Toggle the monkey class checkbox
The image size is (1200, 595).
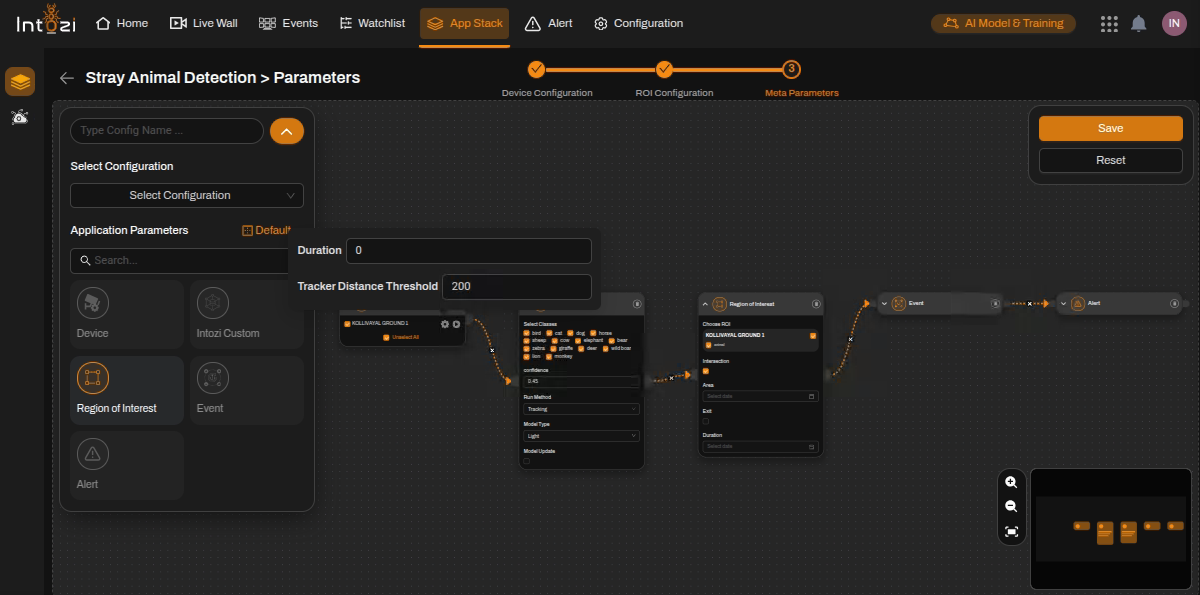point(549,356)
